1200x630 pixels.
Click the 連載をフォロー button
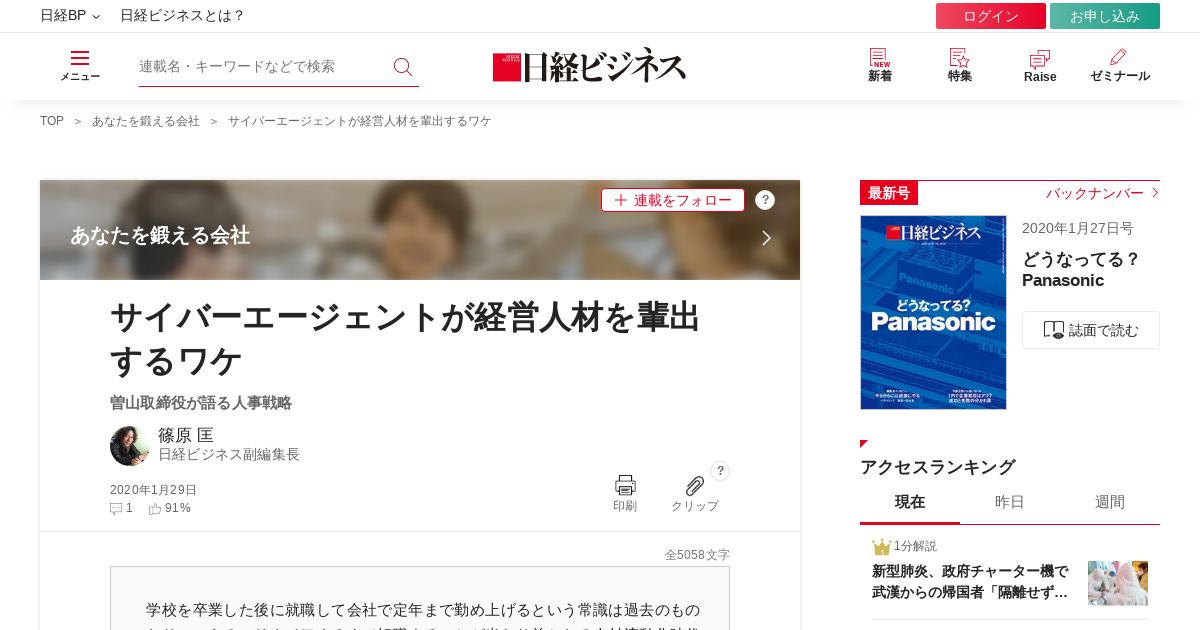(673, 200)
